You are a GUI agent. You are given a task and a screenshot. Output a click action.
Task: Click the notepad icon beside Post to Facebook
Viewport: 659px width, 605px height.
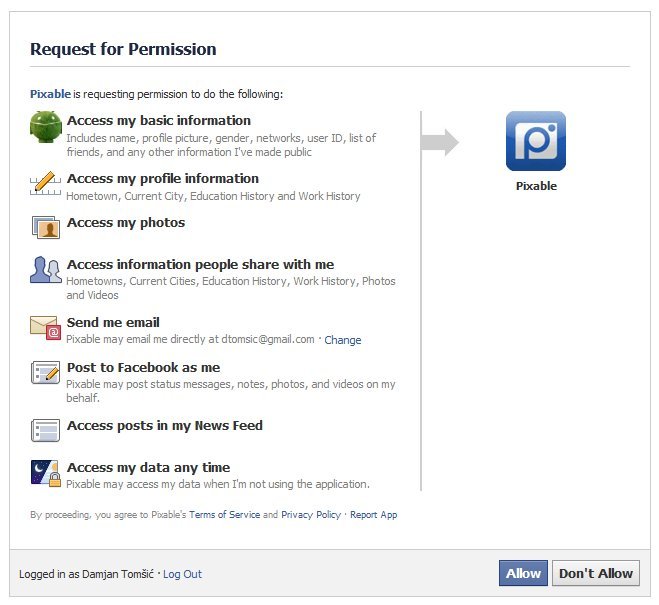(x=46, y=373)
